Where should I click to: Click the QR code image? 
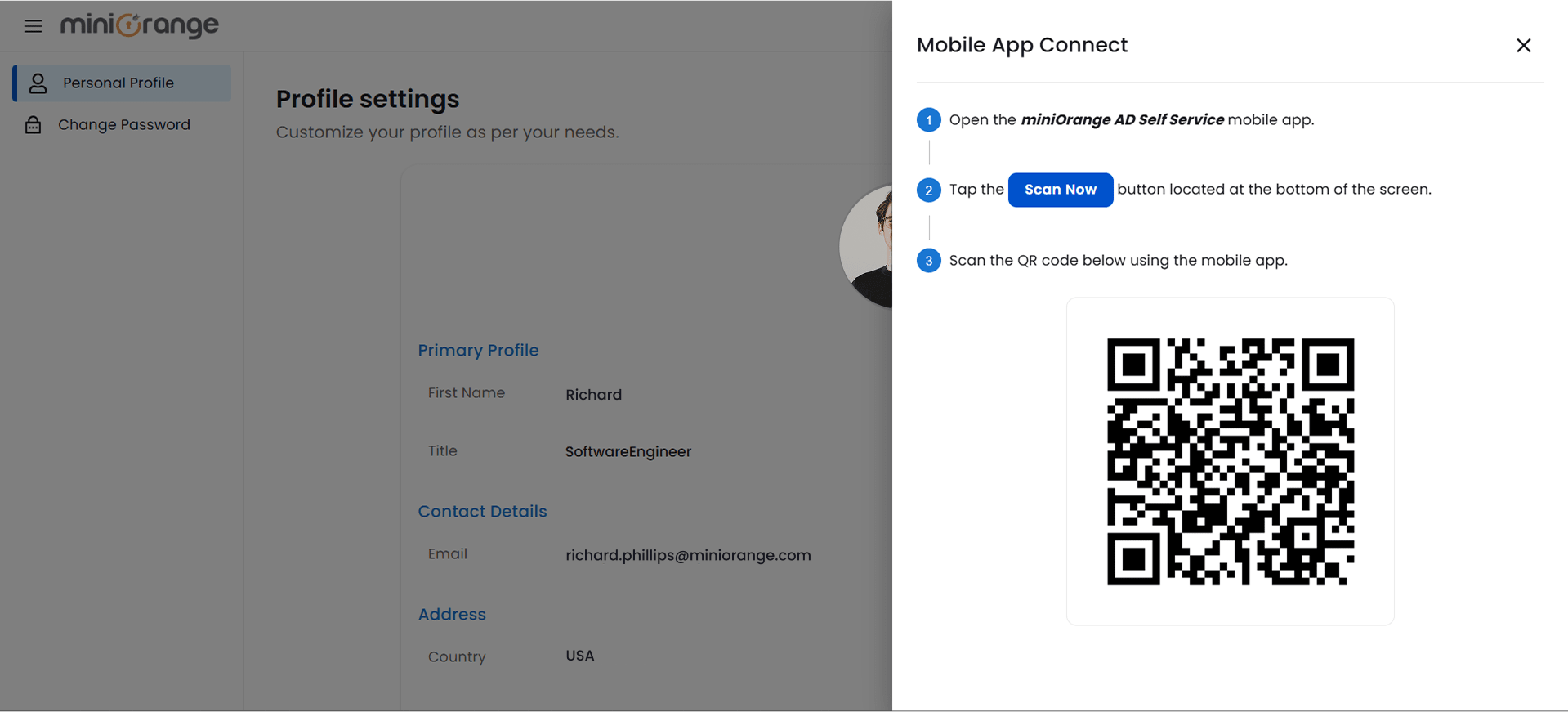pyautogui.click(x=1230, y=462)
